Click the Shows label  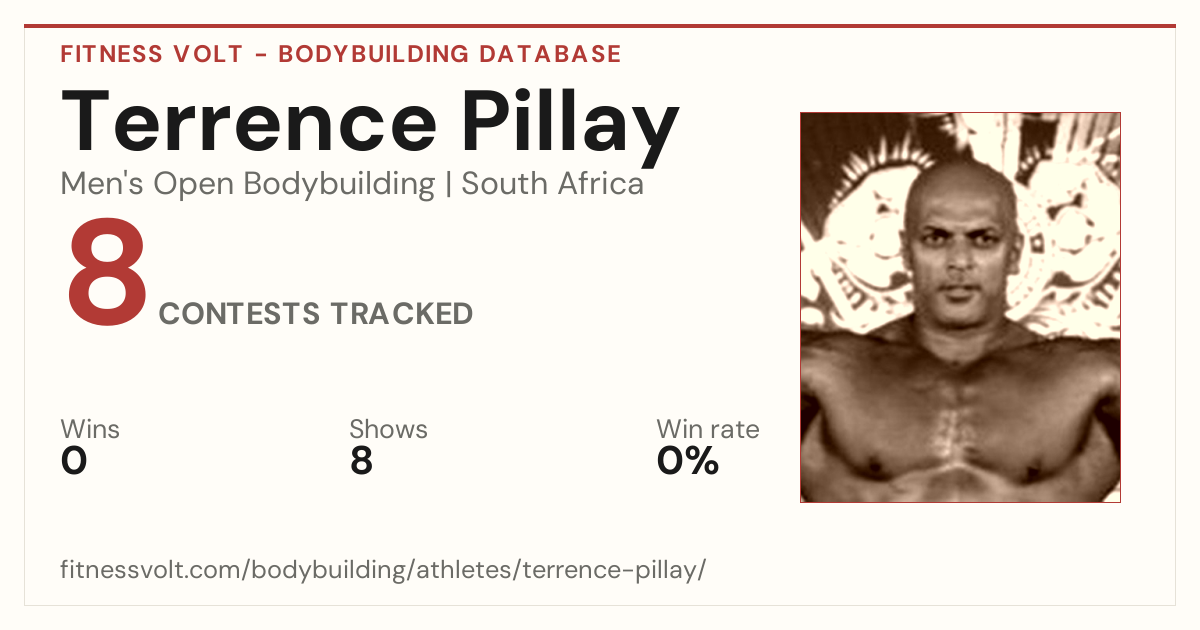pos(388,430)
